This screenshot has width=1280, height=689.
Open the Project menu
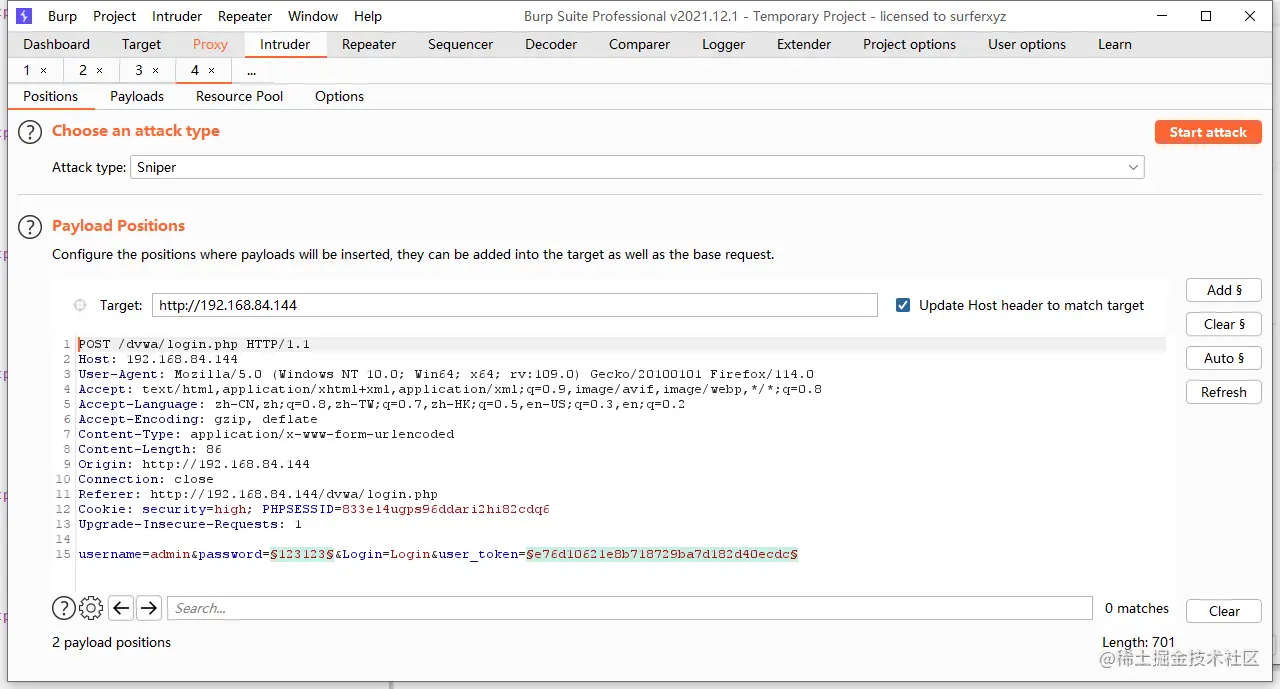(115, 16)
